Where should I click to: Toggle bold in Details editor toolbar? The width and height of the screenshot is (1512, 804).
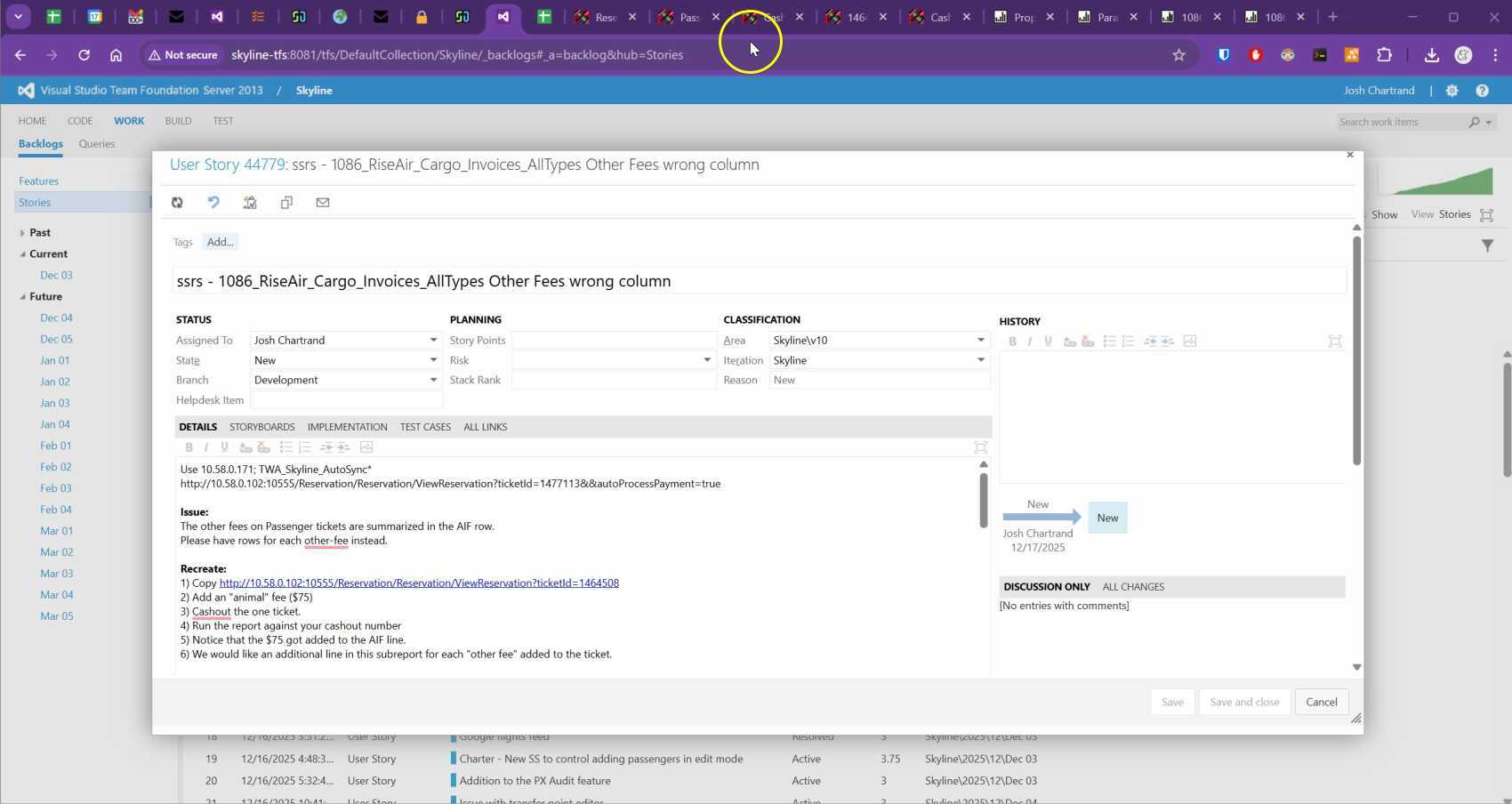point(189,447)
